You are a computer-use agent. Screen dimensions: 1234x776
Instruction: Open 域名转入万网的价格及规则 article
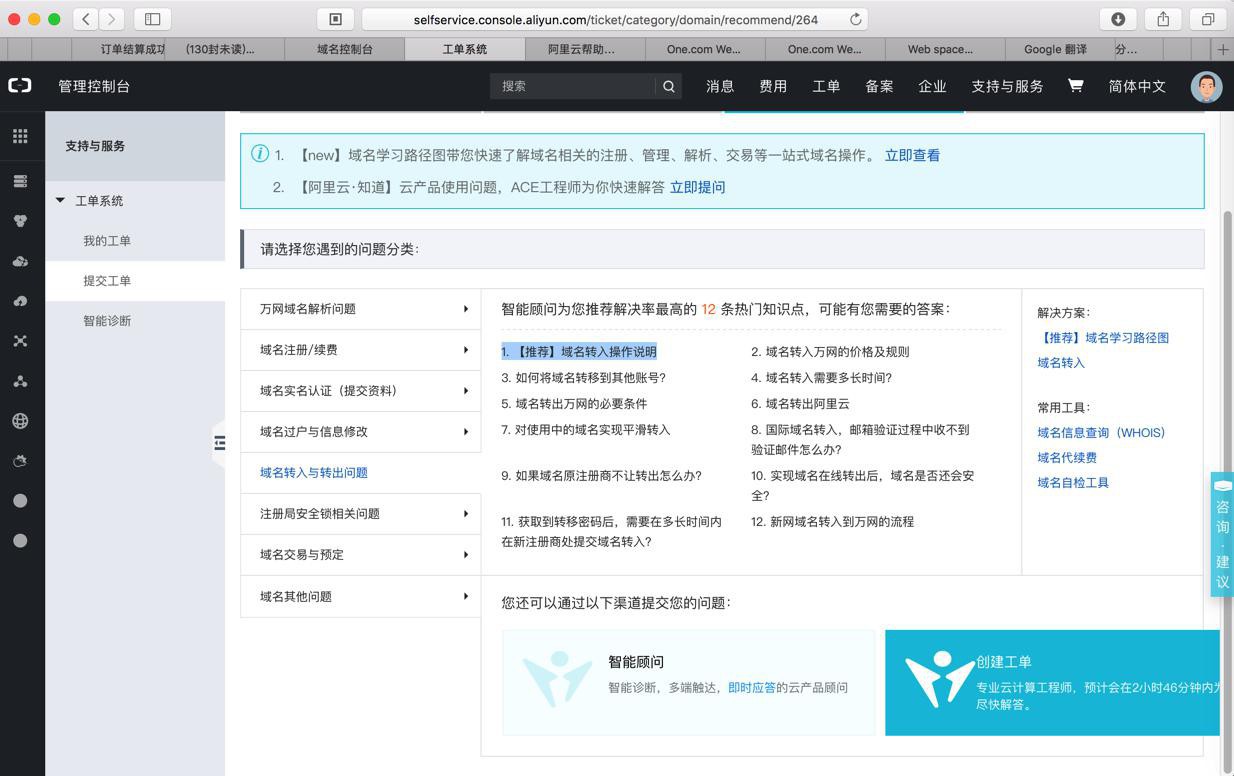click(830, 352)
